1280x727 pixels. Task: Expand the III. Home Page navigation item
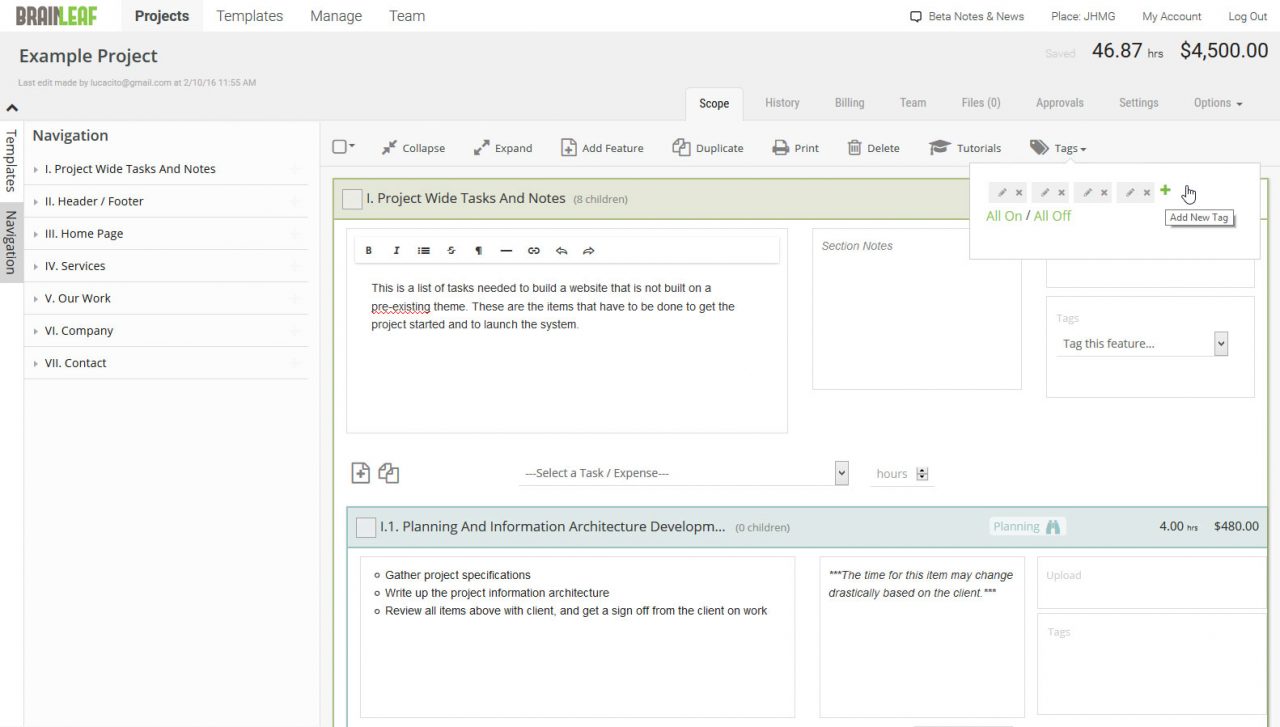pos(37,234)
